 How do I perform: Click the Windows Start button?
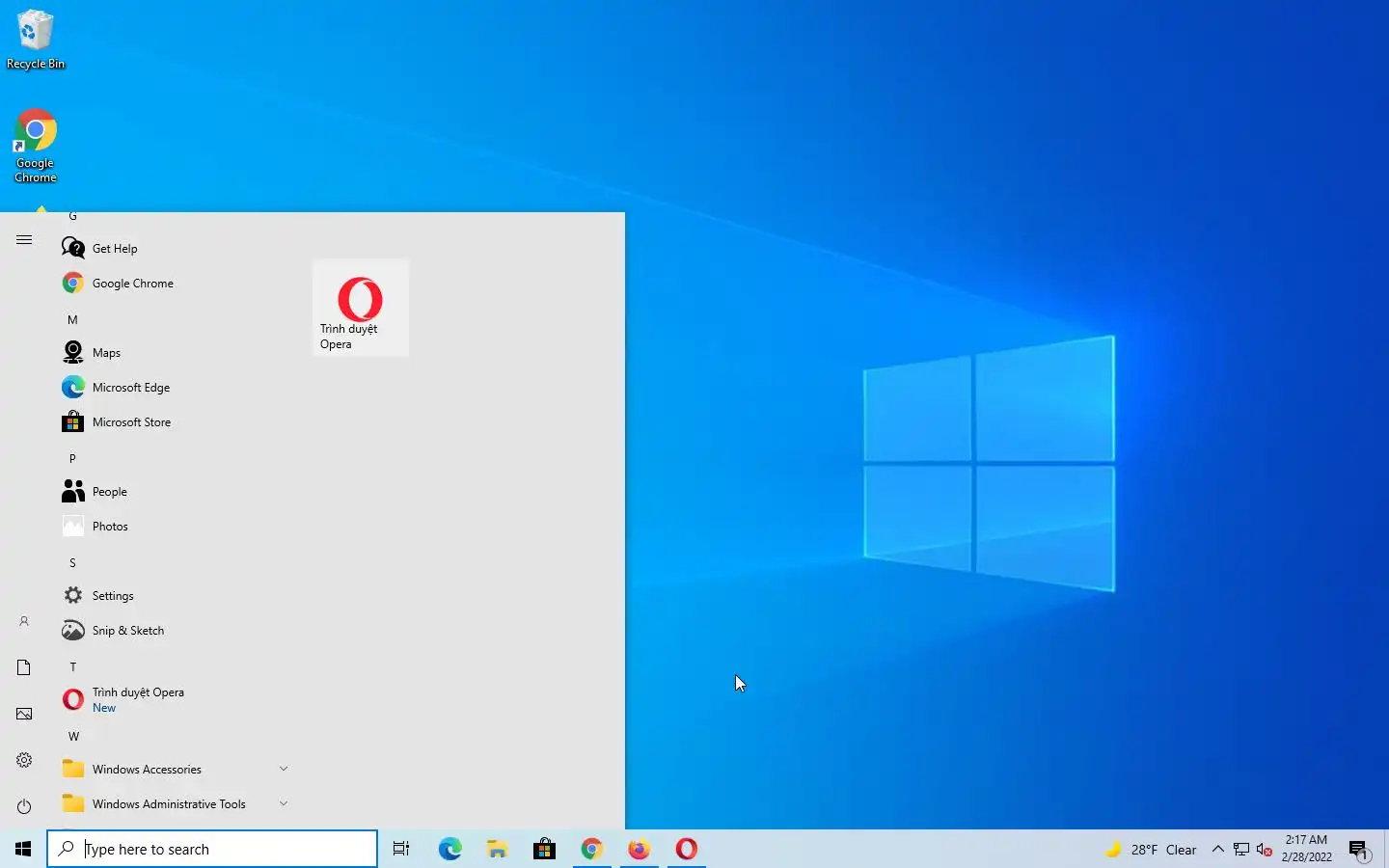[23, 849]
